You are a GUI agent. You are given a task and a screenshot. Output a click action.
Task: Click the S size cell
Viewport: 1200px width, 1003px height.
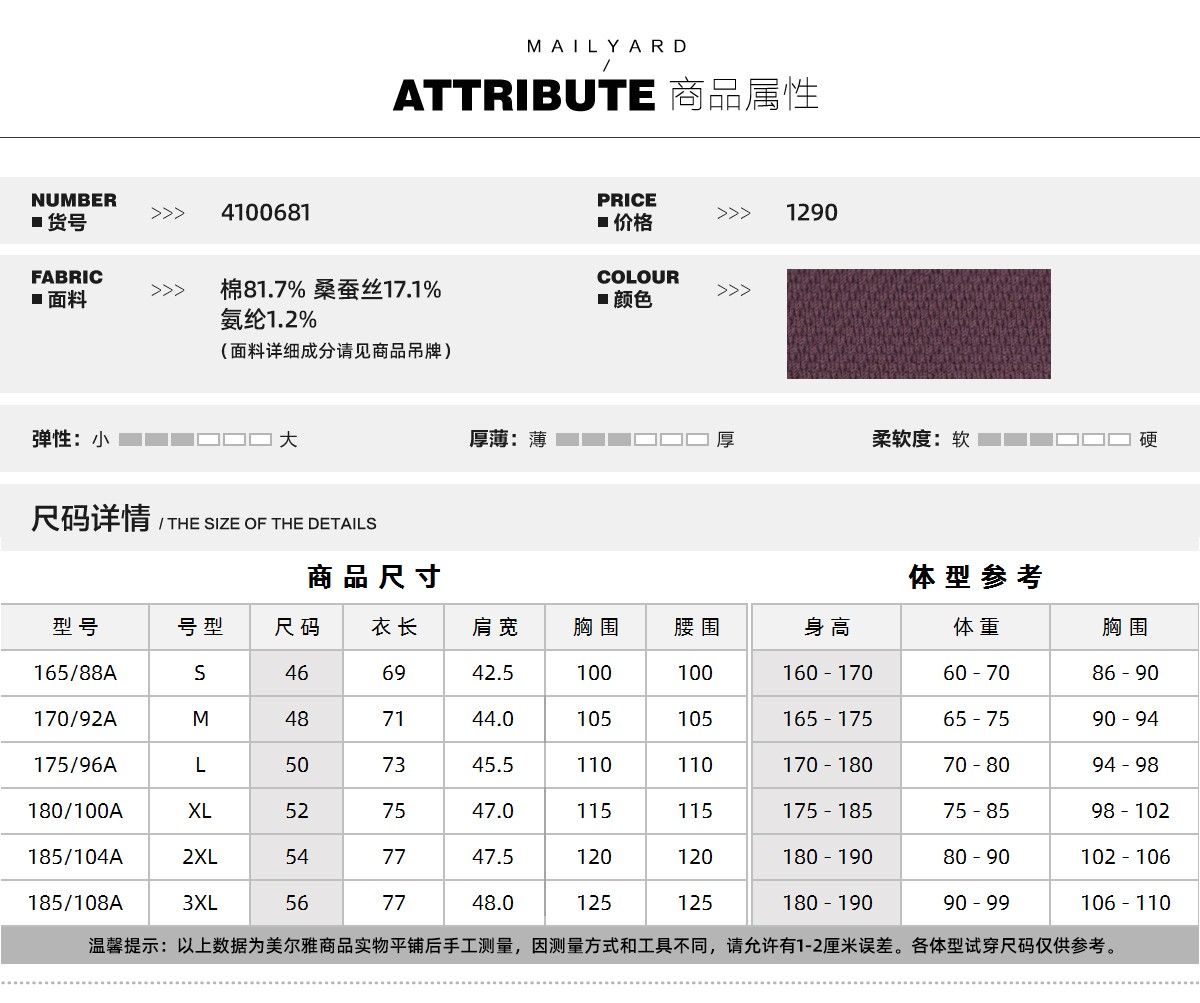coord(200,673)
